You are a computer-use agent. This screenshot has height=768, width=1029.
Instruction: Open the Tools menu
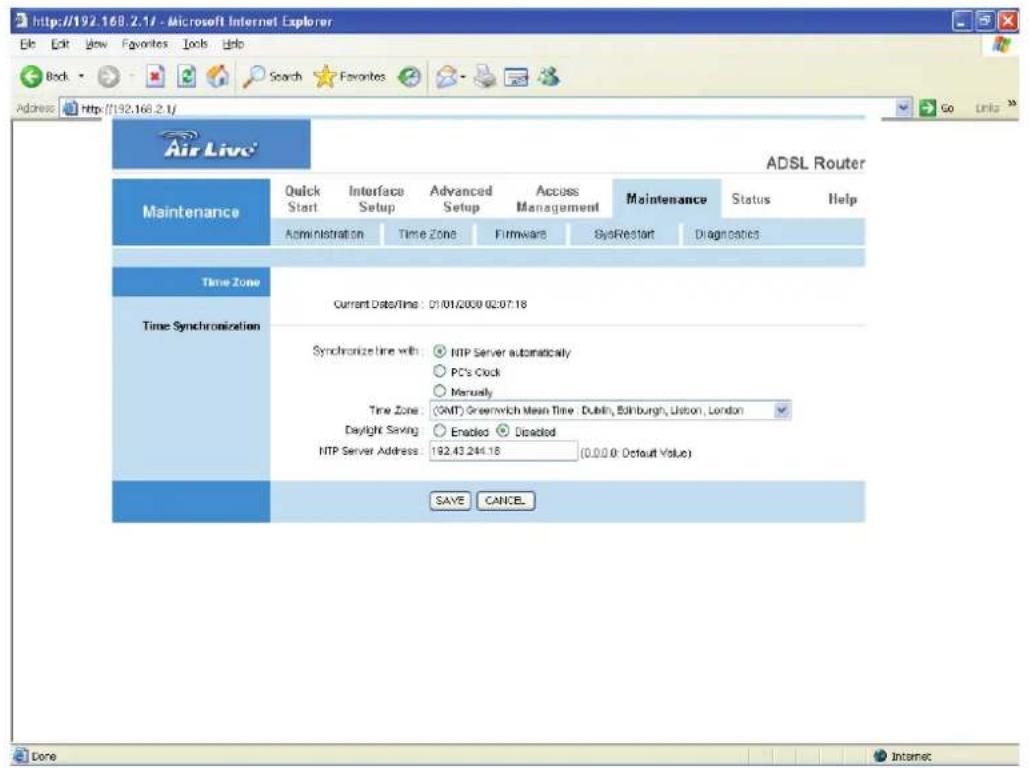click(195, 44)
